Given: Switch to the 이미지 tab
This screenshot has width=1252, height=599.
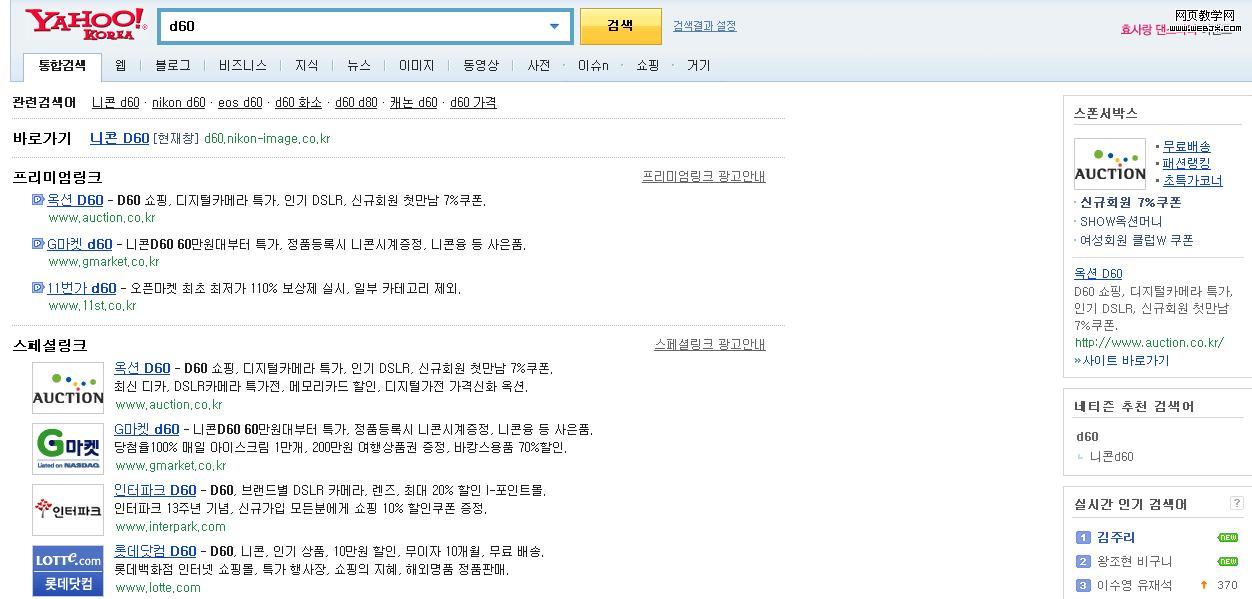Looking at the screenshot, I should 416,66.
